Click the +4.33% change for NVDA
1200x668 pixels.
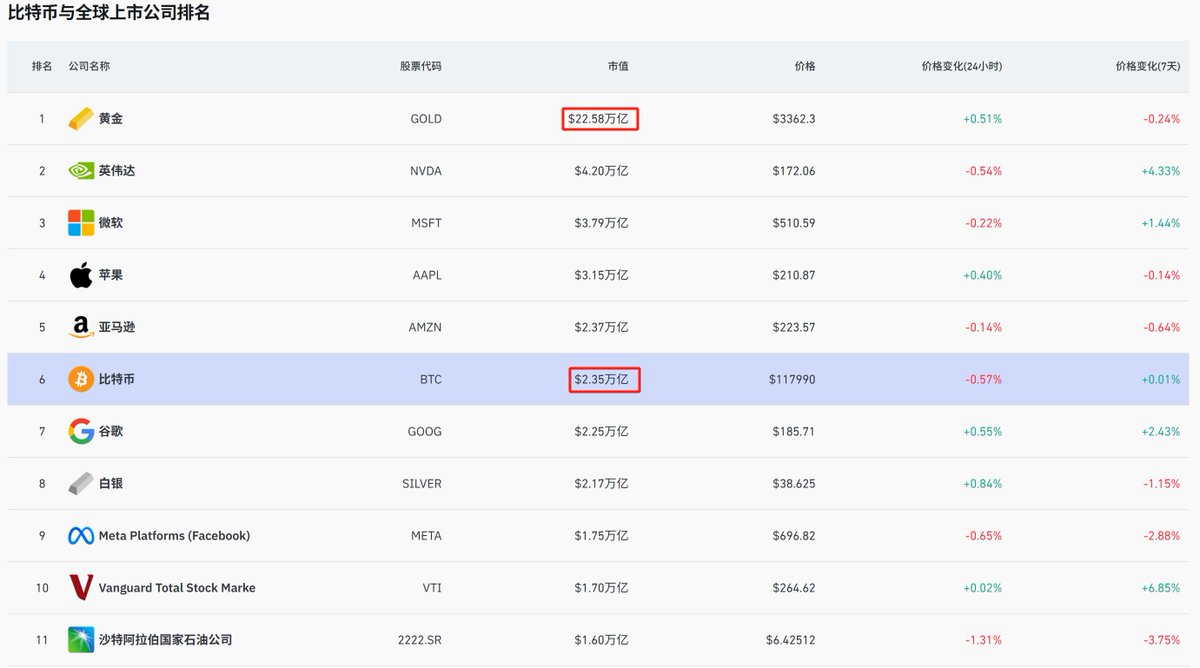point(1162,170)
